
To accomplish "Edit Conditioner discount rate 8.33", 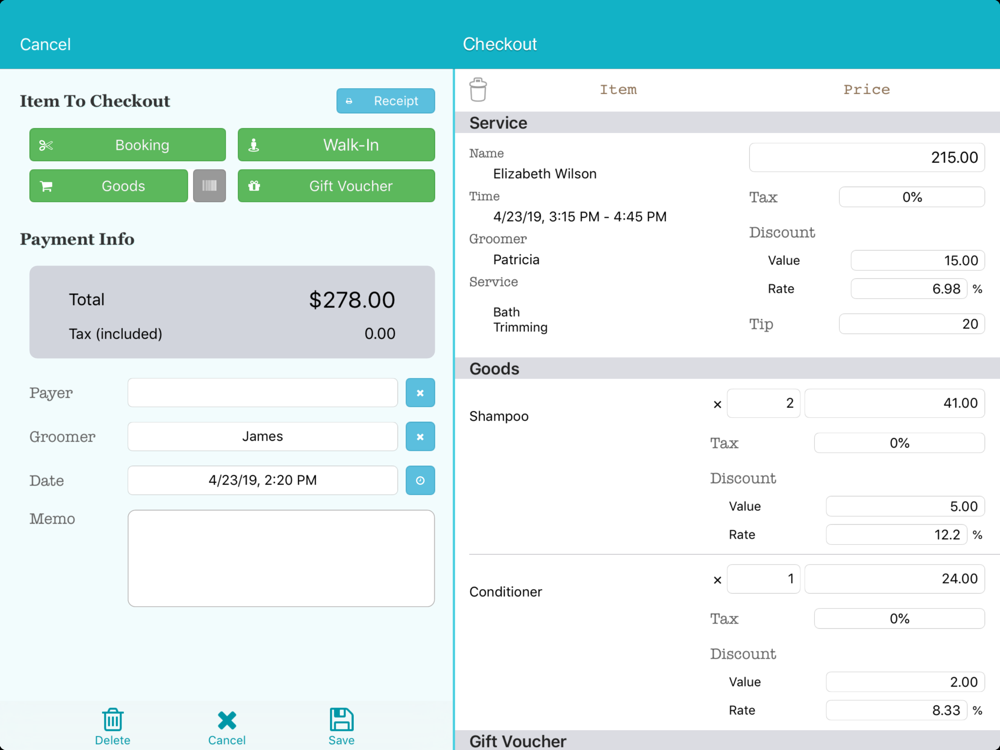I will click(897, 710).
